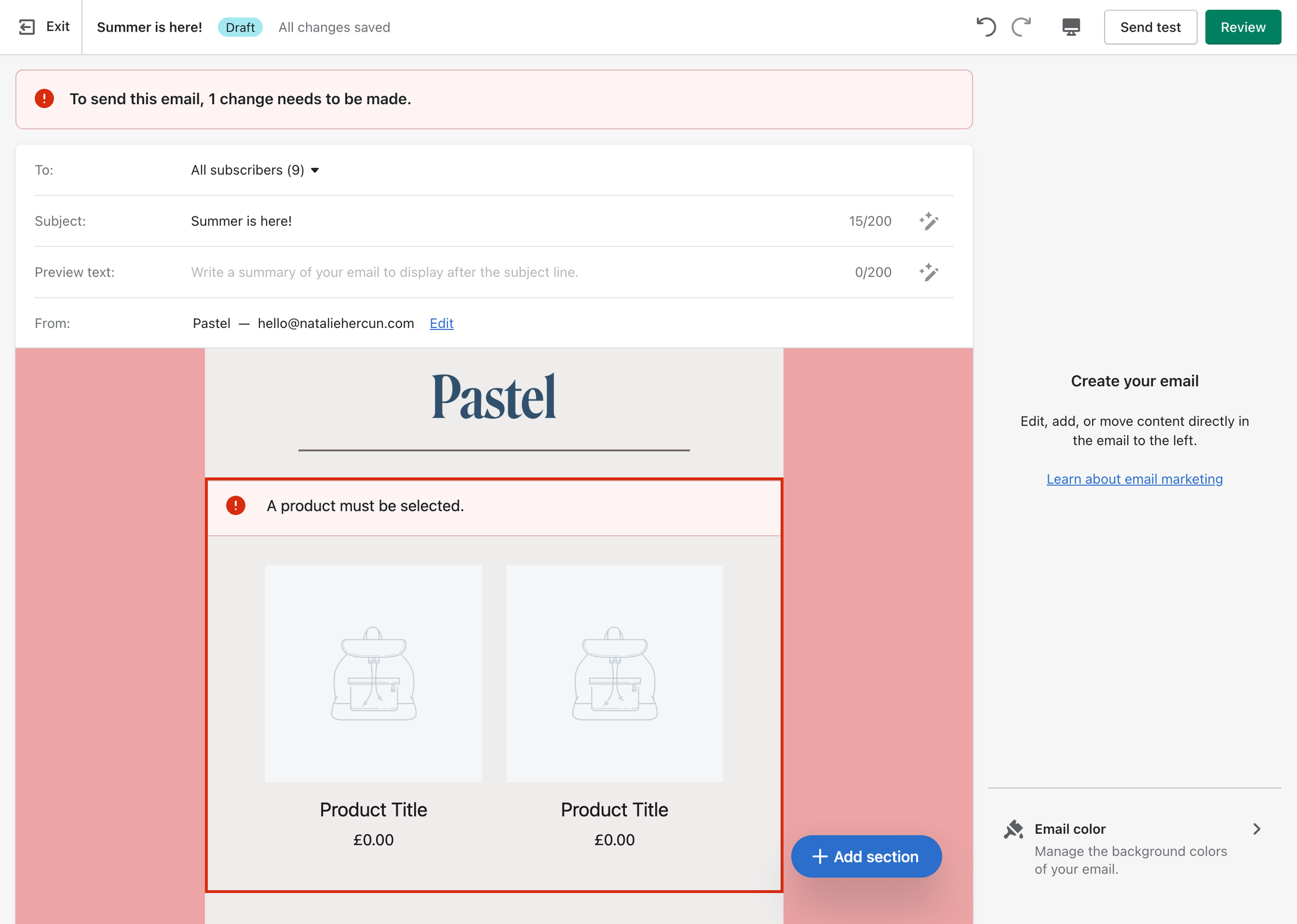This screenshot has height=924, width=1297.
Task: Click magic wand icon for Subject line
Action: (x=928, y=222)
